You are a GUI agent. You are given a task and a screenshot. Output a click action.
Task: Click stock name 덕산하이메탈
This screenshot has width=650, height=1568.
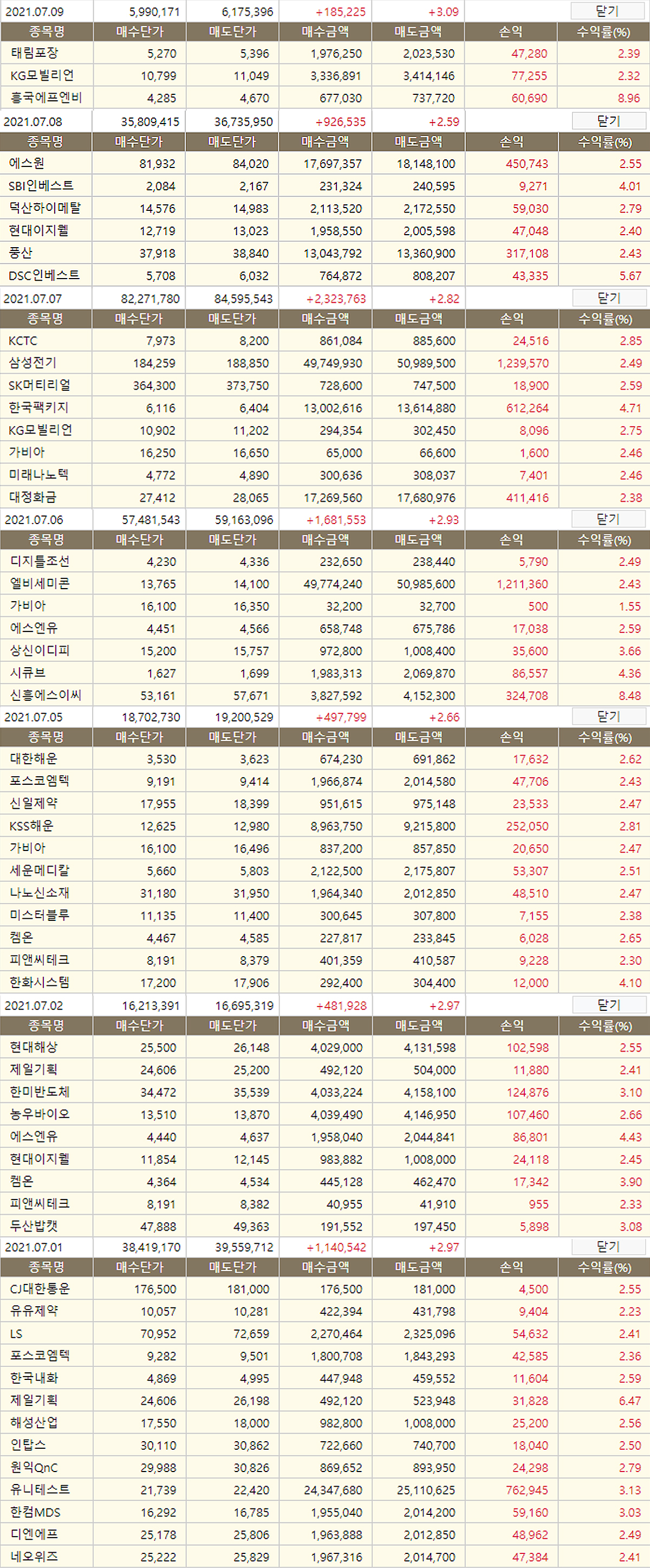(45, 208)
